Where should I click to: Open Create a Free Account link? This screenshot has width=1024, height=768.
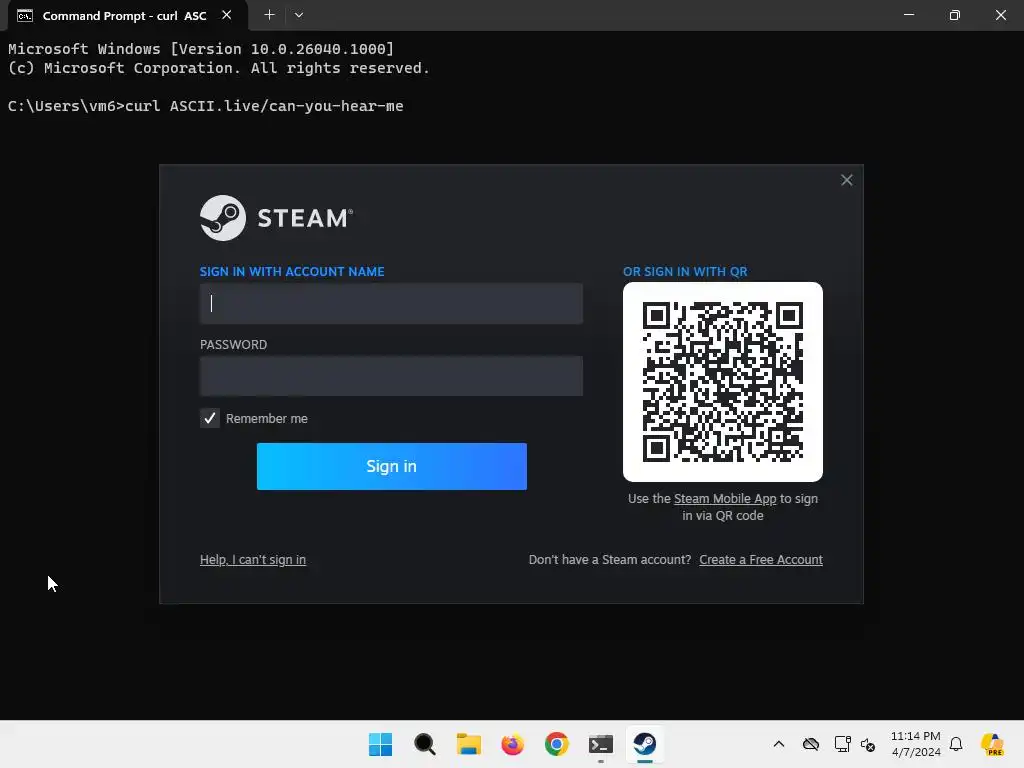pyautogui.click(x=761, y=560)
